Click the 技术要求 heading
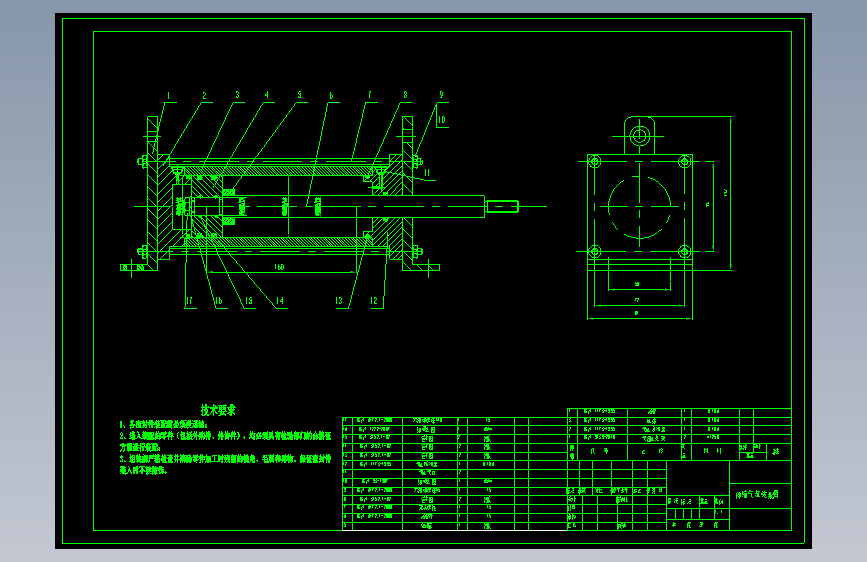Screen dimensions: 867x562 pos(218,410)
